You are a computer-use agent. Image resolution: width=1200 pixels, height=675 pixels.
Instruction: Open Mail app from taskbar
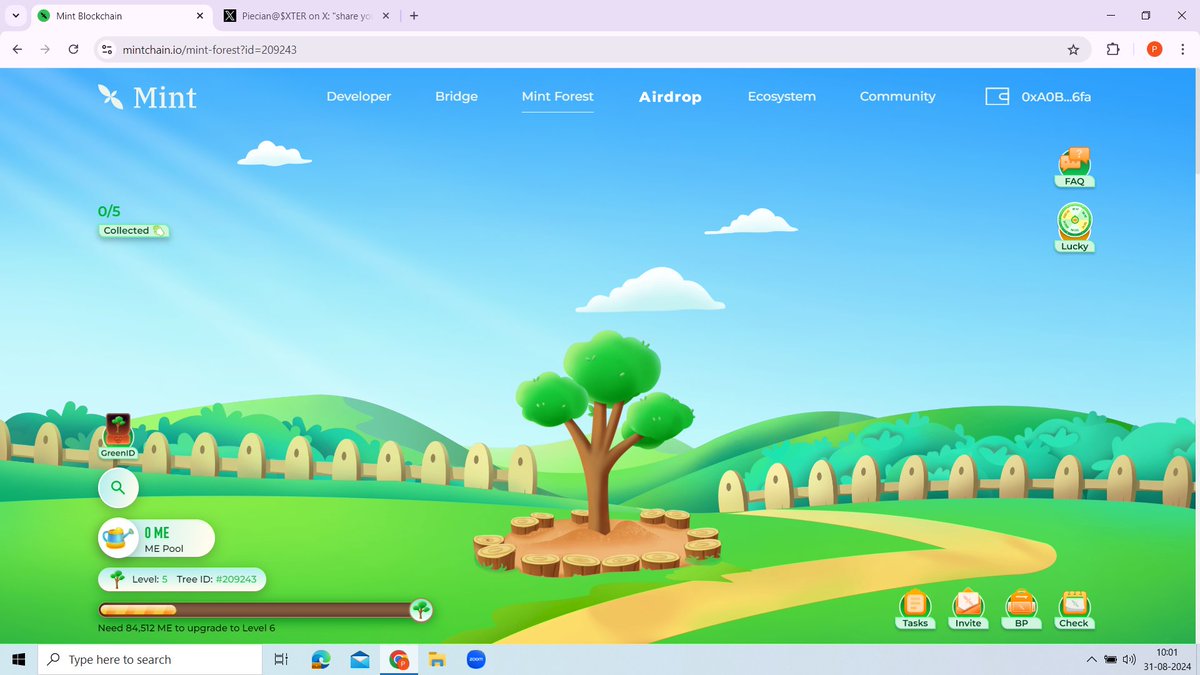[360, 659]
